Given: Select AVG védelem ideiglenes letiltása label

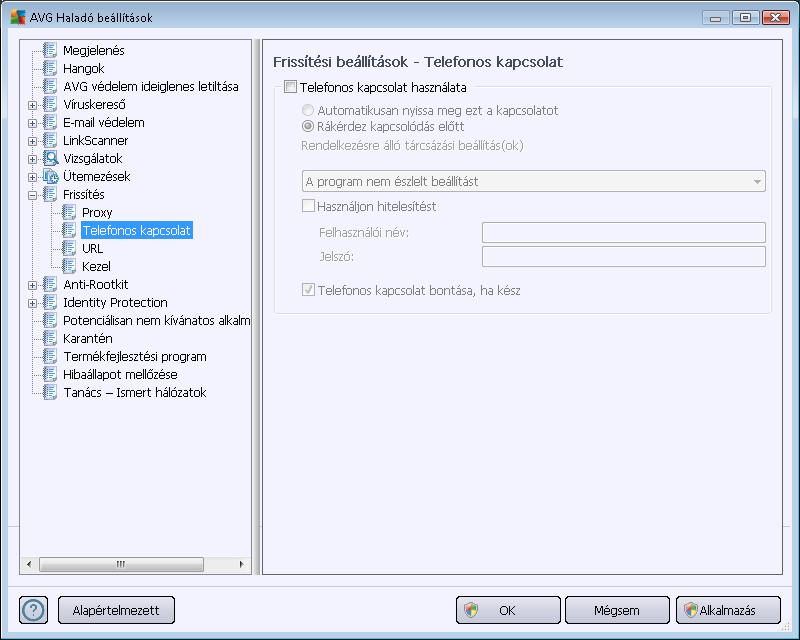Looking at the screenshot, I should coord(151,86).
